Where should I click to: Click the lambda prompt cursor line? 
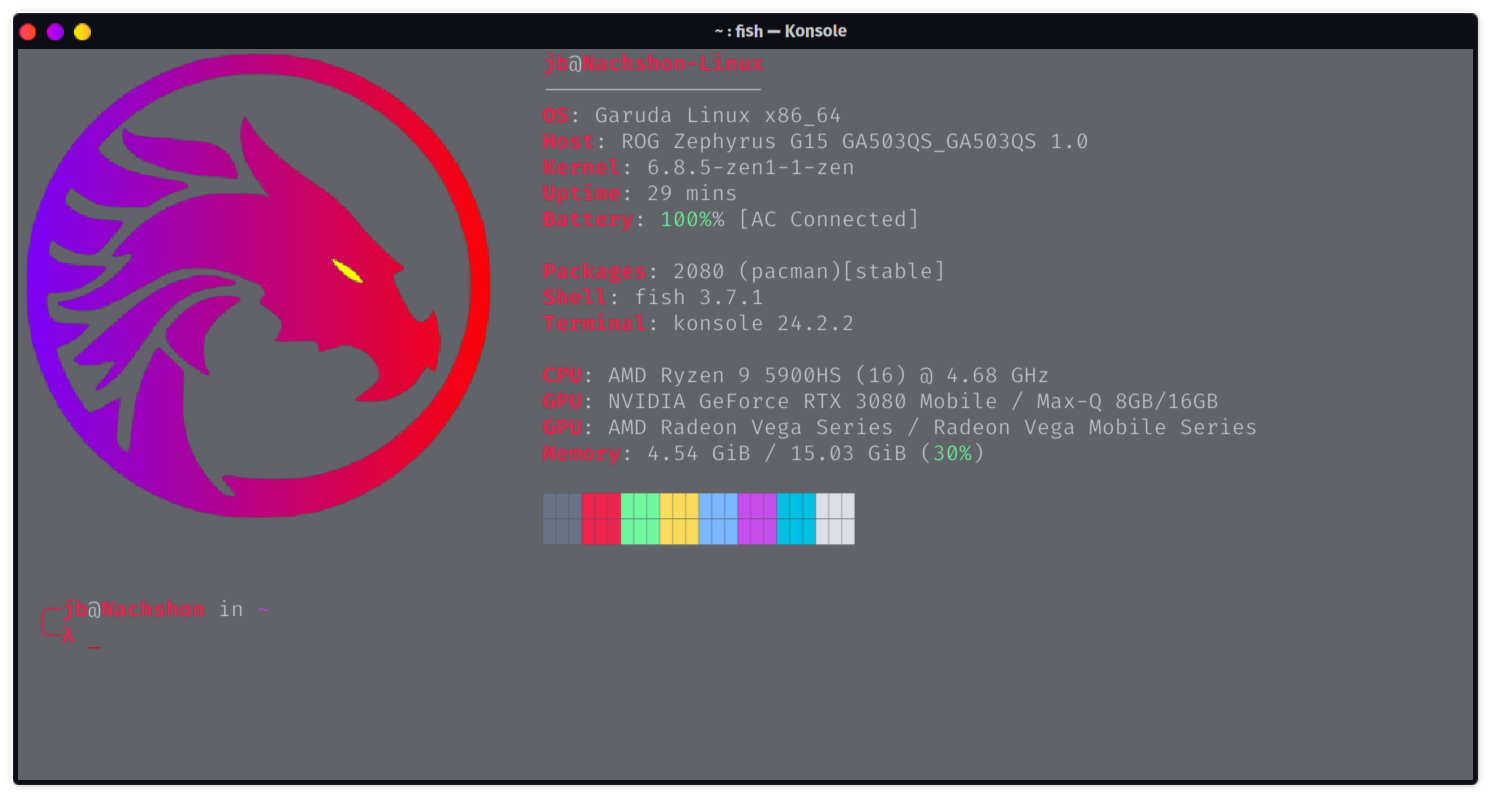click(71, 636)
